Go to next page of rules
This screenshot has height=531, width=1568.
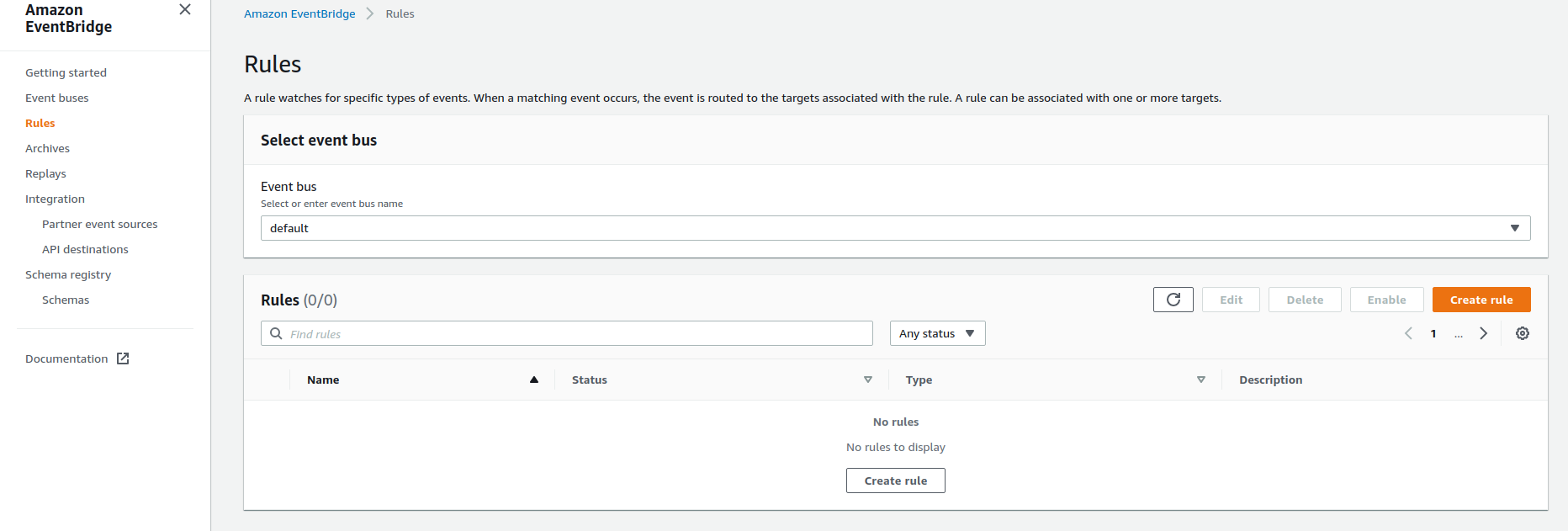[x=1483, y=333]
